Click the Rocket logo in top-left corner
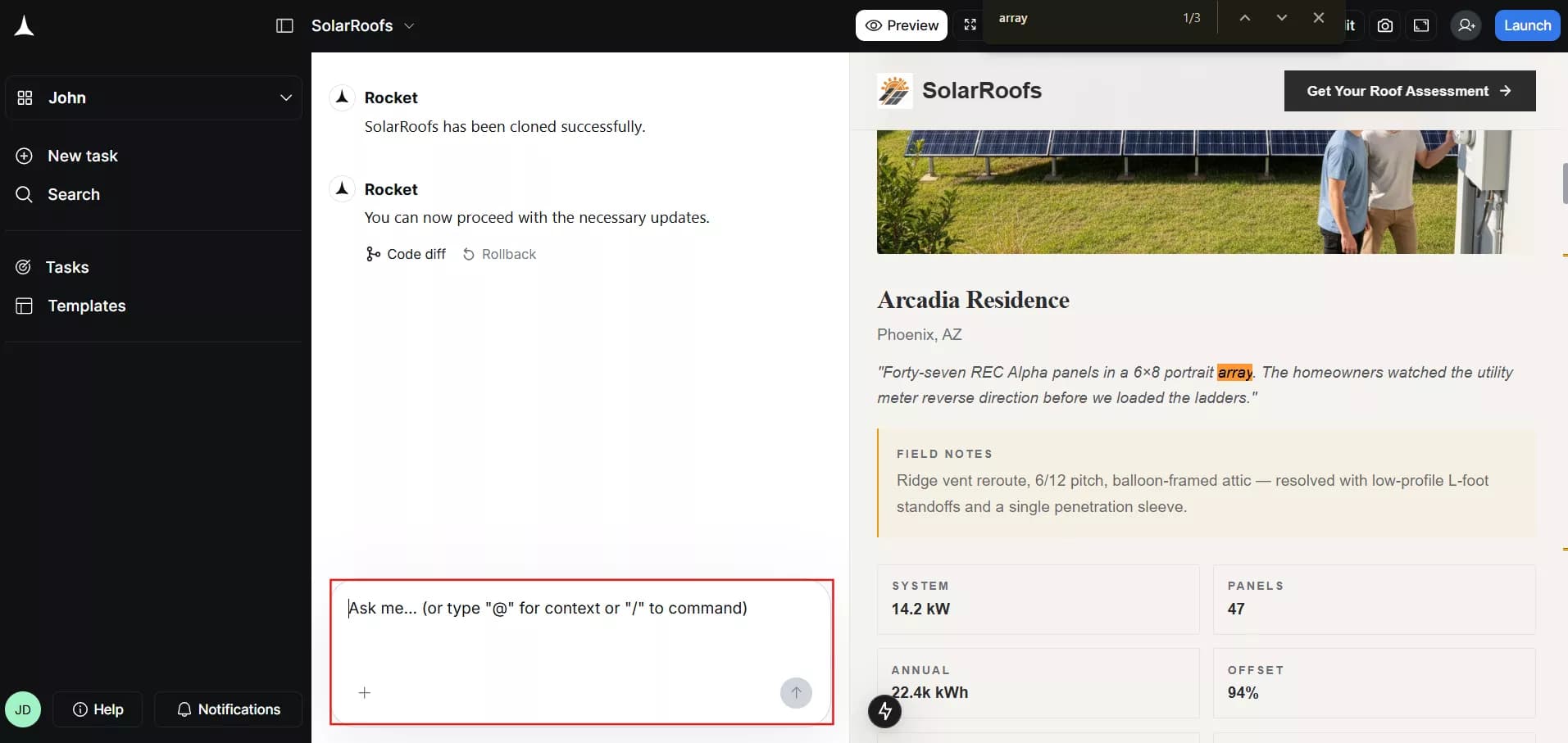This screenshot has width=1568, height=743. click(25, 26)
